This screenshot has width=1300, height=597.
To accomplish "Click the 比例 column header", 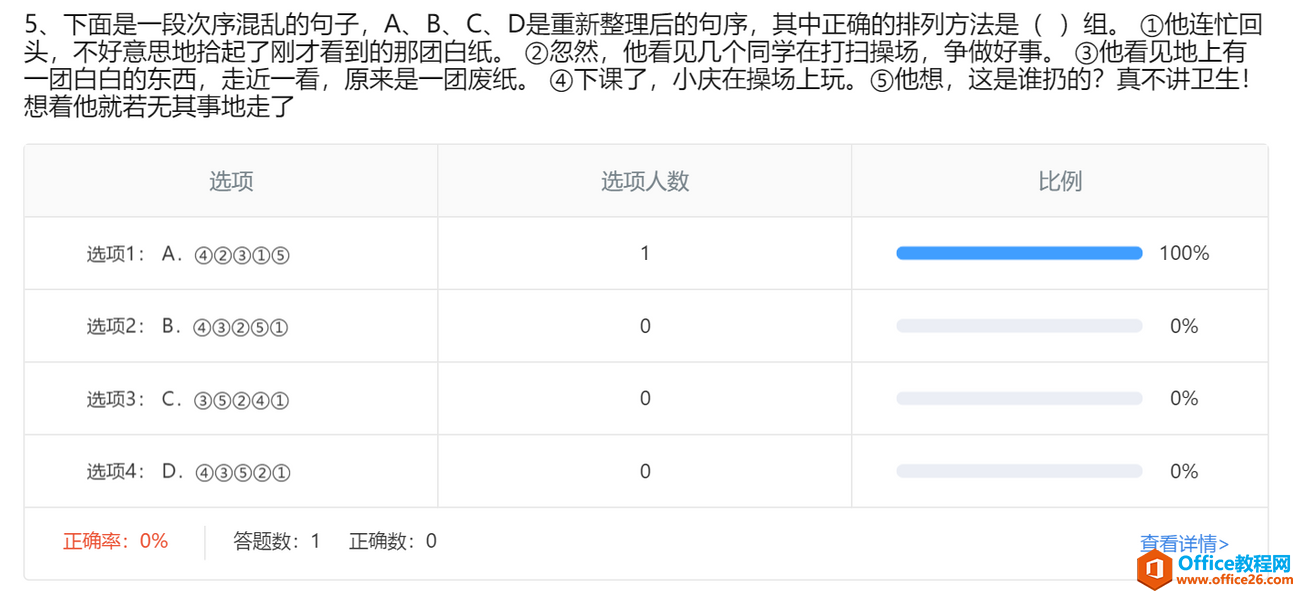I will pyautogui.click(x=1060, y=181).
